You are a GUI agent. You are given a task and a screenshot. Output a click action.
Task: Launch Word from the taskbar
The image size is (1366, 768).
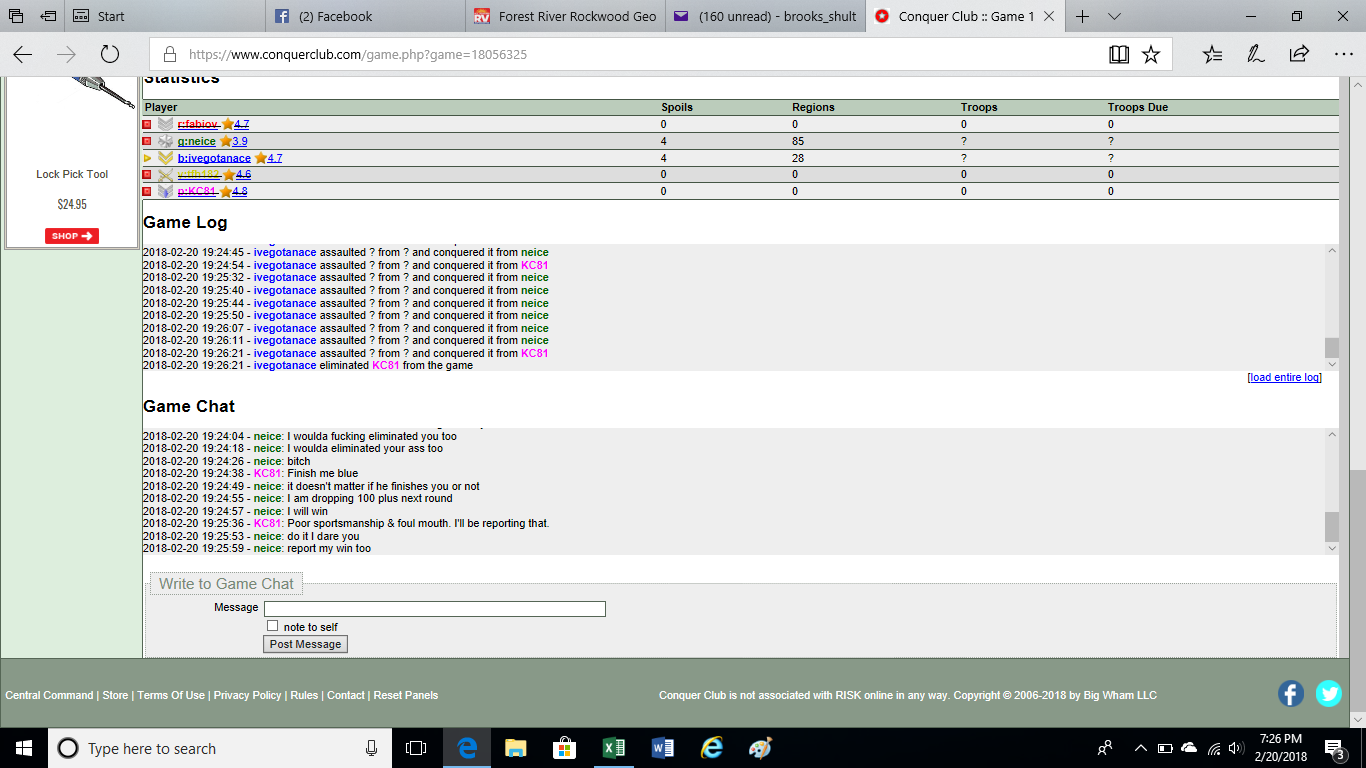(x=663, y=748)
